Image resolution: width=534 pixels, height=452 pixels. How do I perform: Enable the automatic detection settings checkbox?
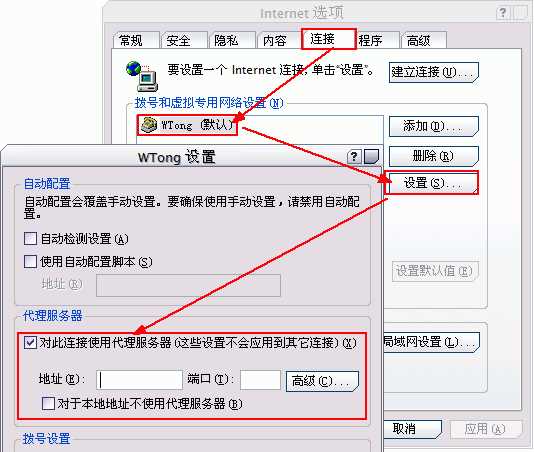tap(30, 238)
